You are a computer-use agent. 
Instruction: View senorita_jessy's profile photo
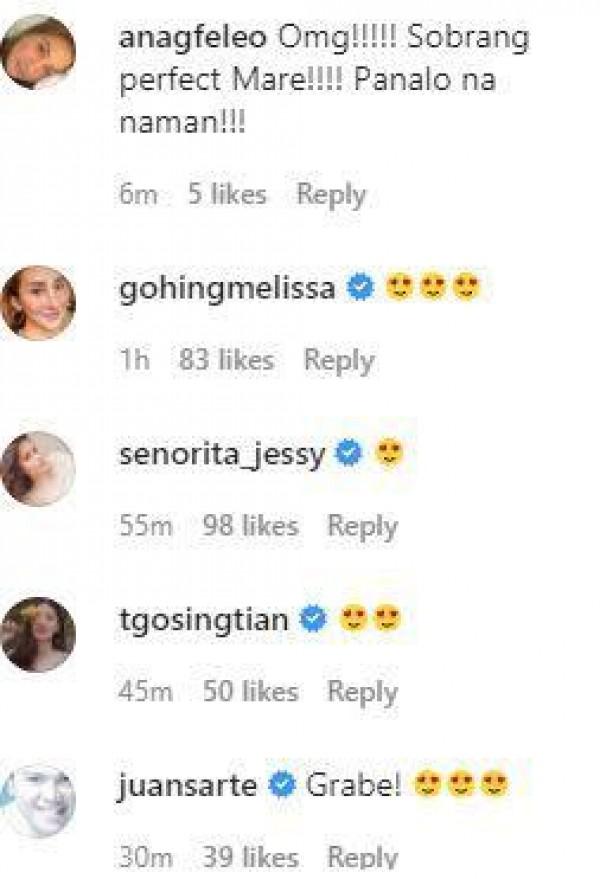(x=39, y=468)
